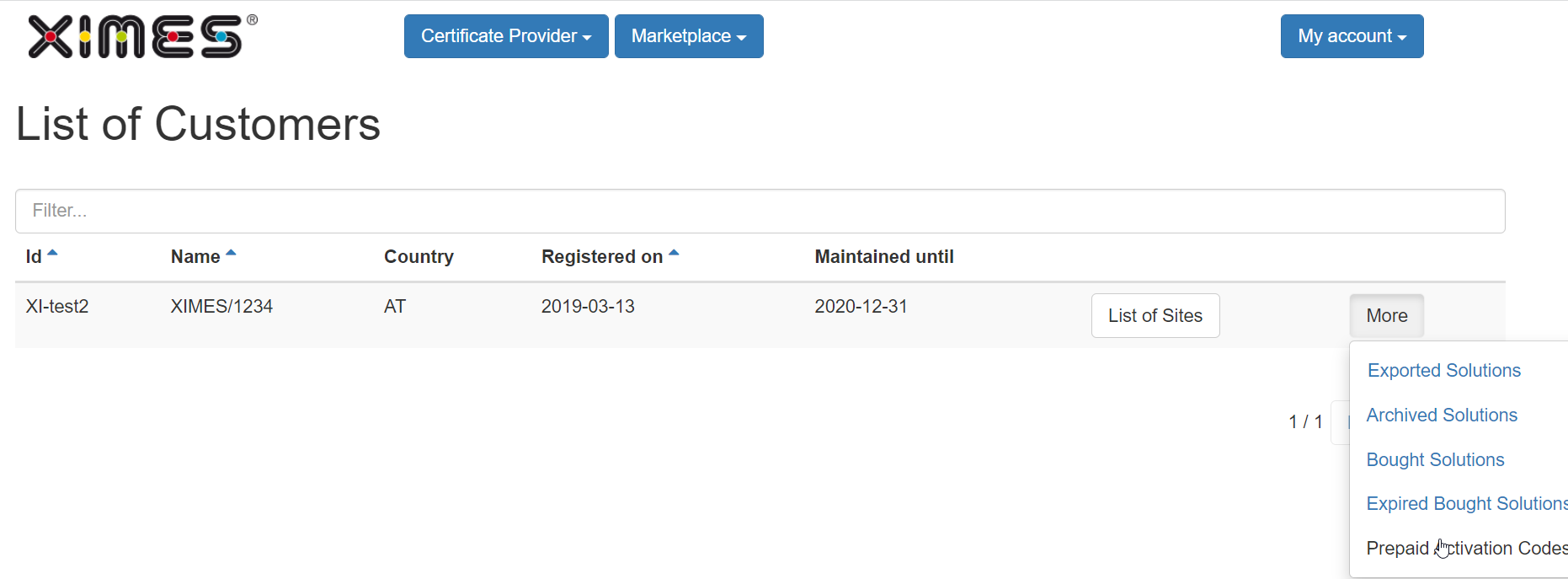Screen dimensions: 1568x579
Task: Click the XIMES logo
Action: coord(142,36)
